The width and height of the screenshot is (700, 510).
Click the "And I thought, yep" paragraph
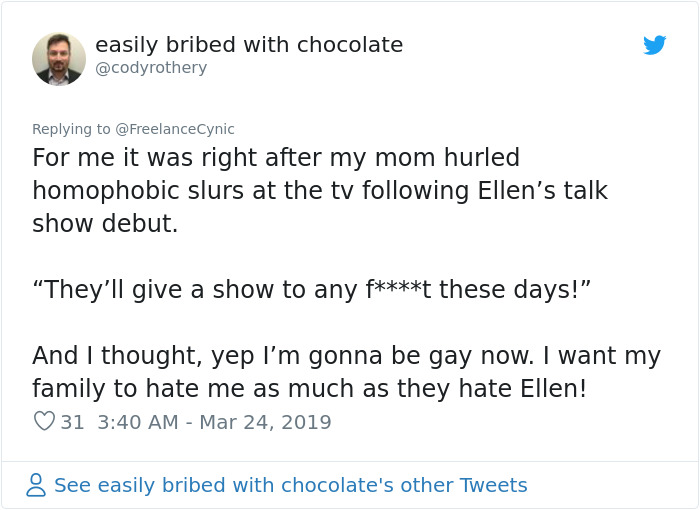point(346,372)
